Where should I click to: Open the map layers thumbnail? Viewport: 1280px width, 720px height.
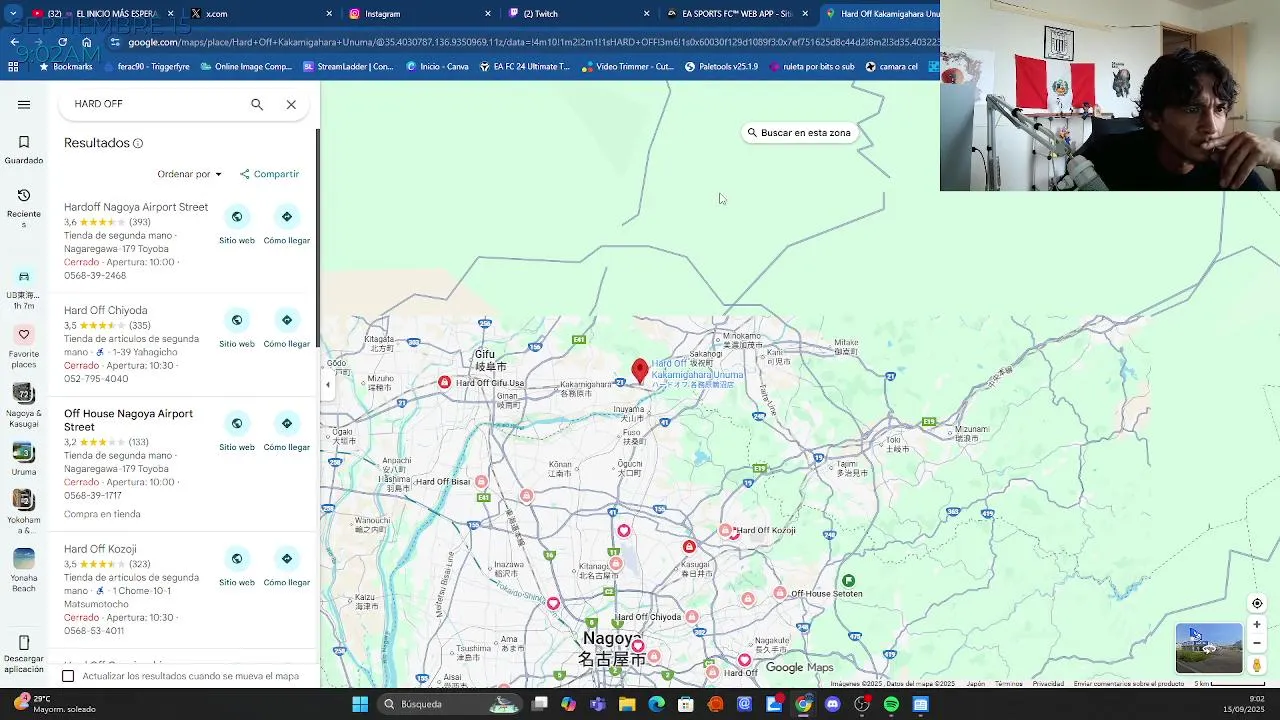tap(1209, 648)
